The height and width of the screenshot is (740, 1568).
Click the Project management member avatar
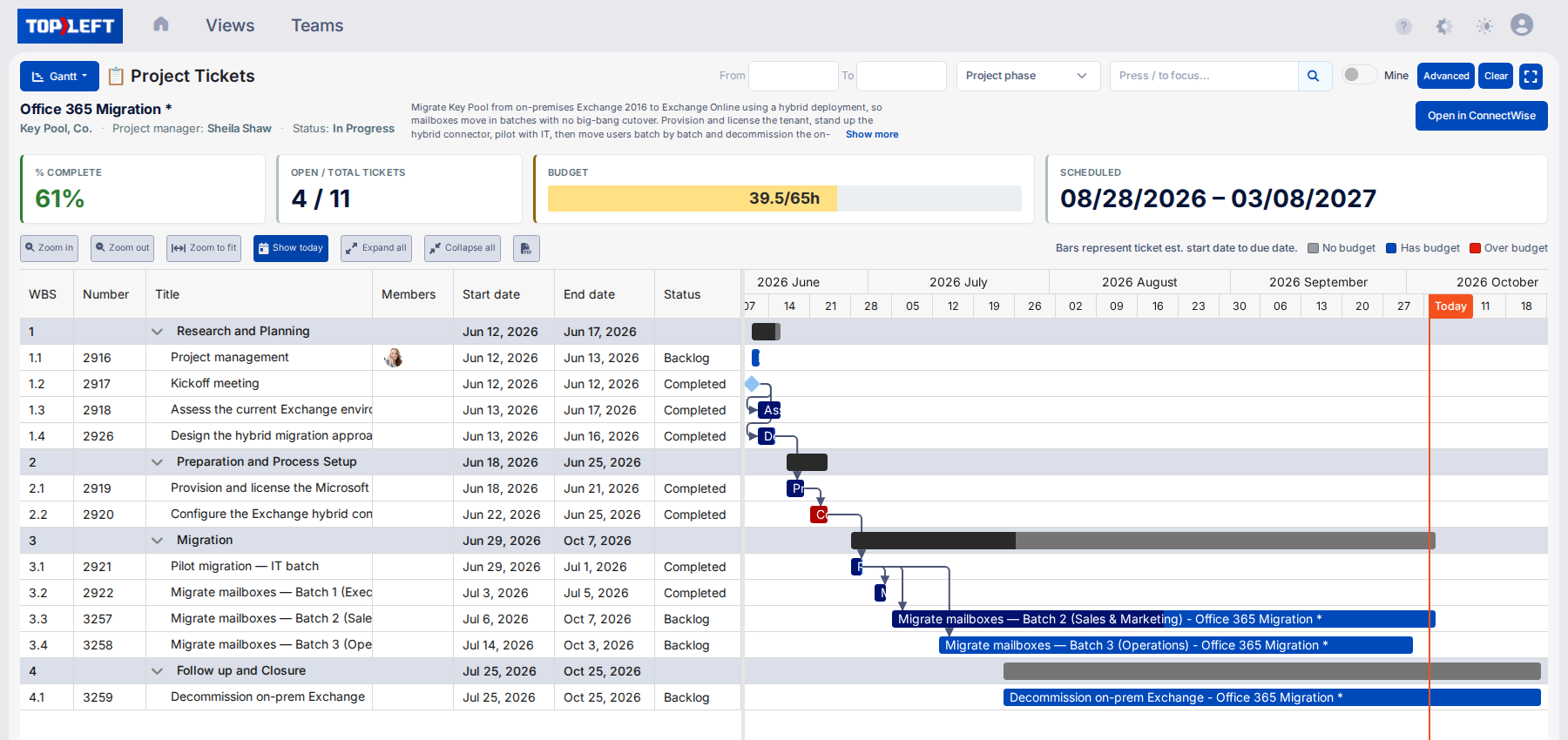(394, 358)
